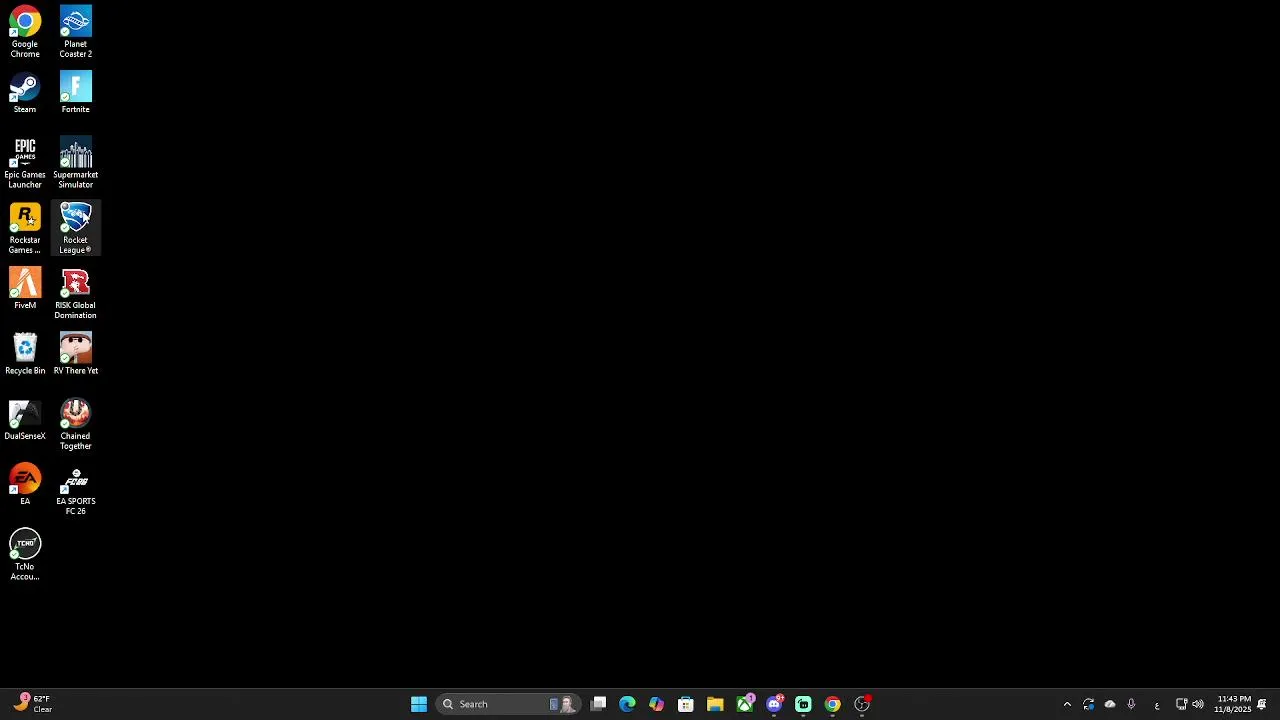Click the Rockstar Games Launcher icon

[x=25, y=228]
